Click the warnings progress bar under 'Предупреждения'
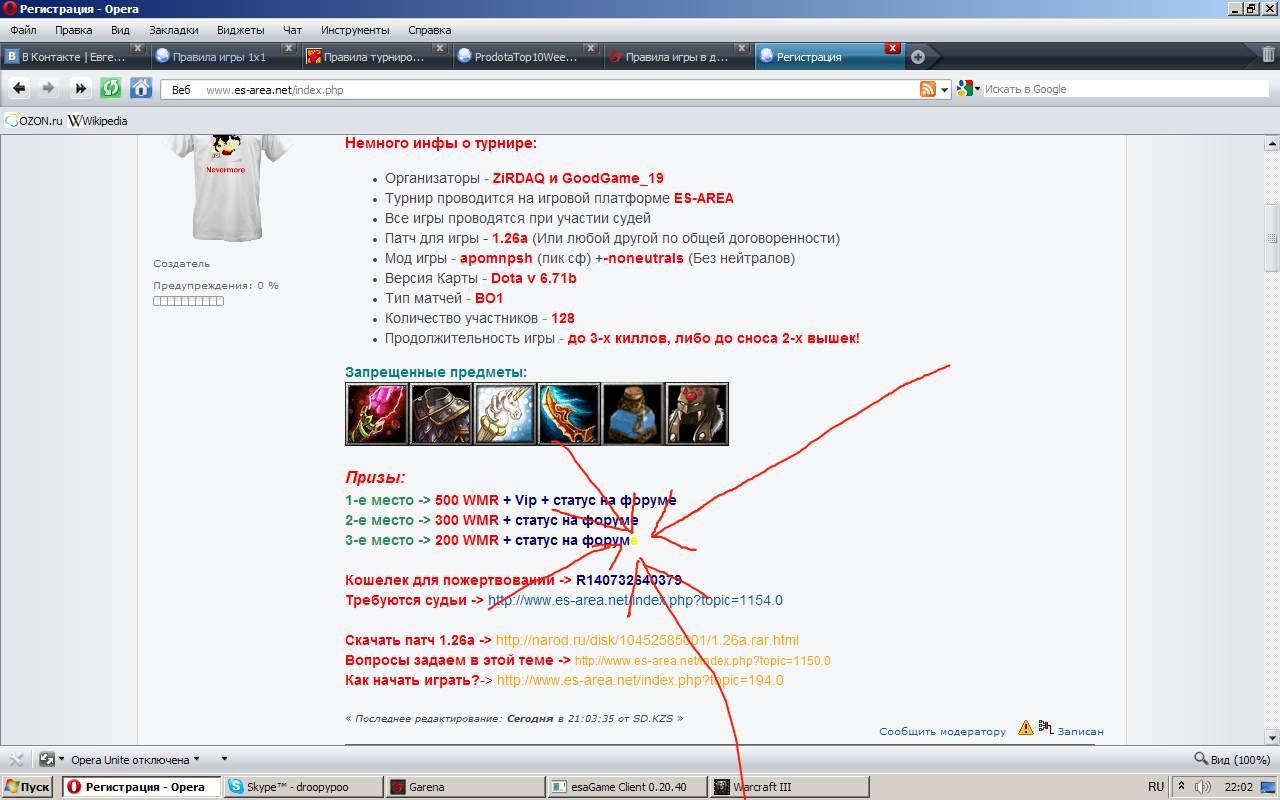1280x800 pixels. click(x=188, y=301)
